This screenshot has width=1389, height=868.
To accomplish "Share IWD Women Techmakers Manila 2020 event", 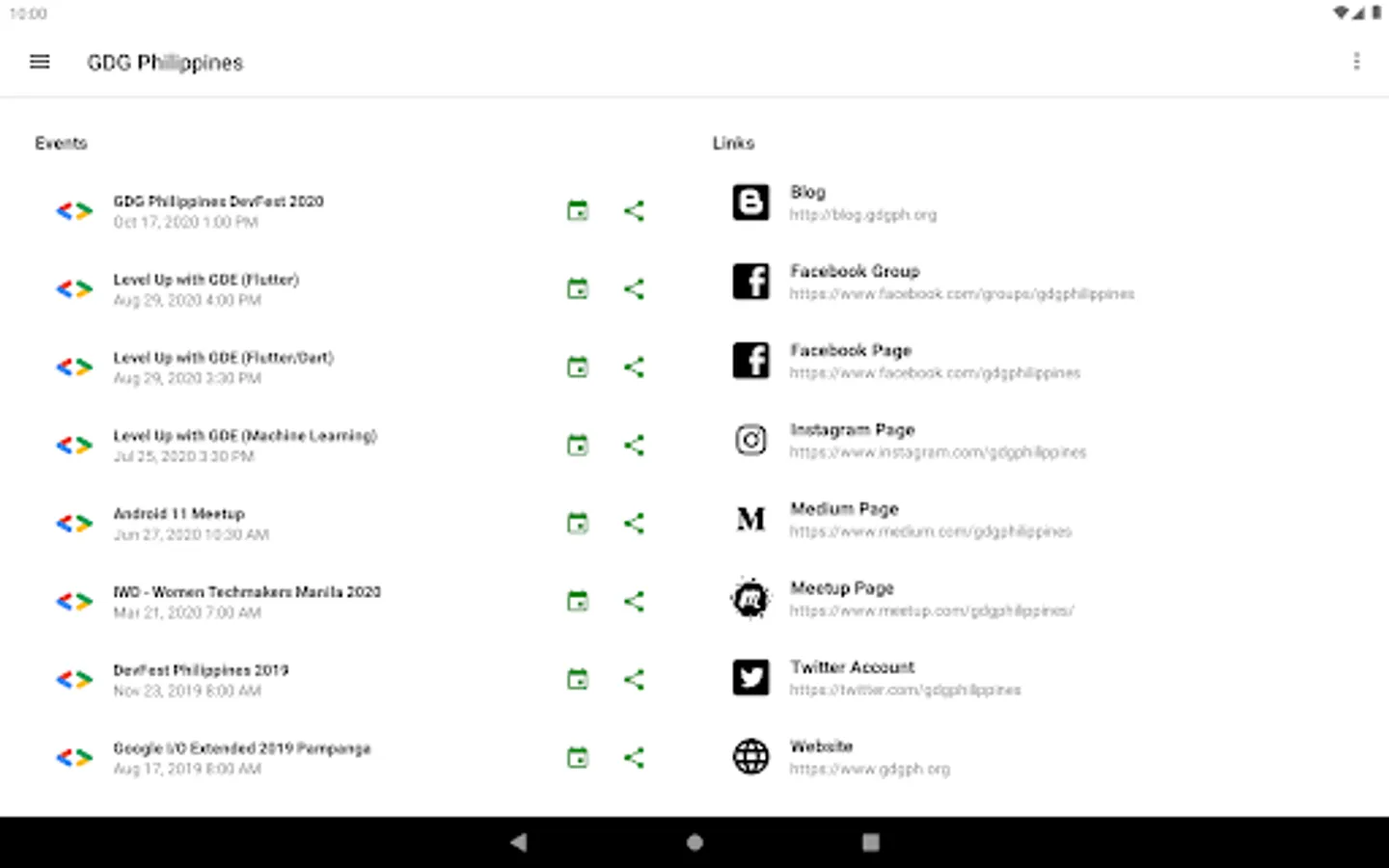I will tap(634, 601).
